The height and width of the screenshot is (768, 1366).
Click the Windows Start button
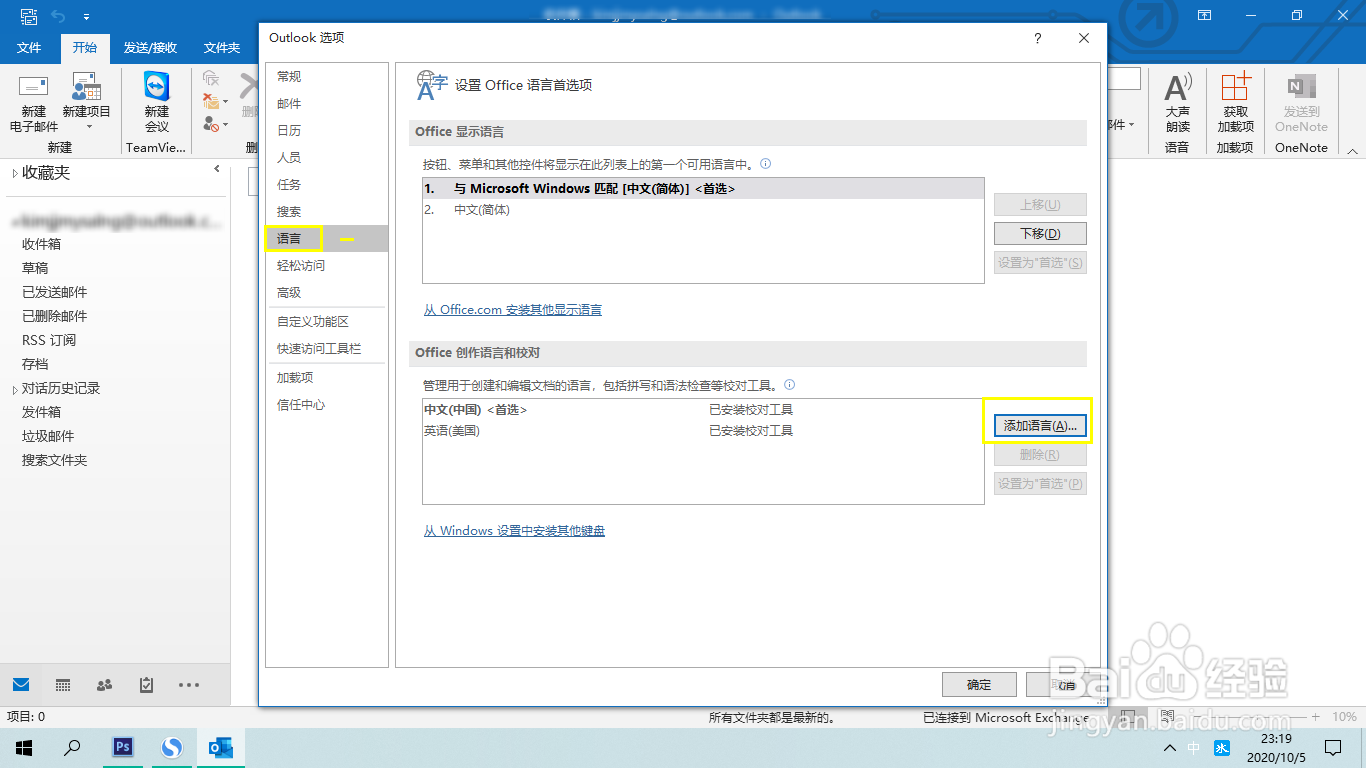[24, 747]
